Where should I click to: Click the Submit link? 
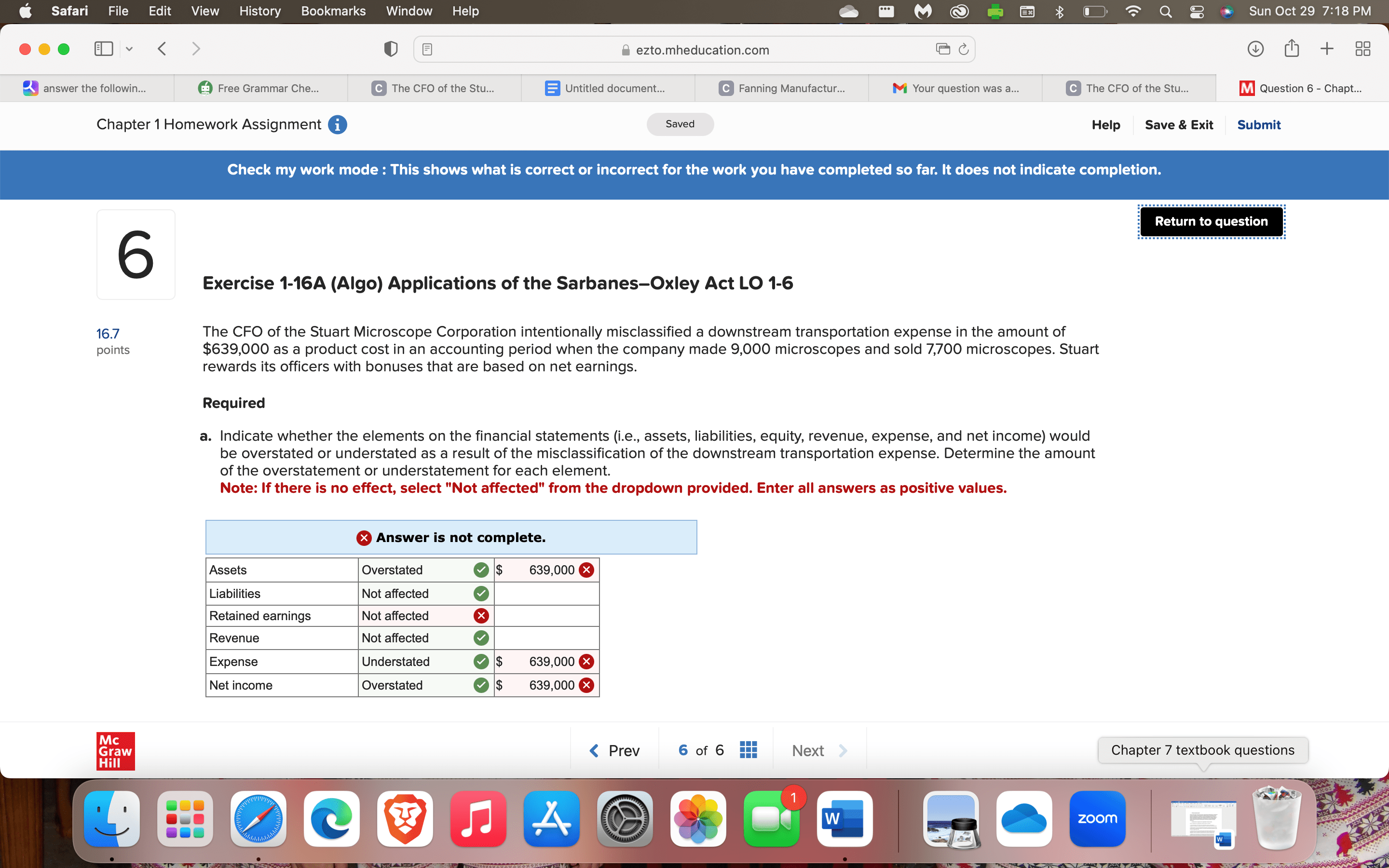coord(1258,124)
